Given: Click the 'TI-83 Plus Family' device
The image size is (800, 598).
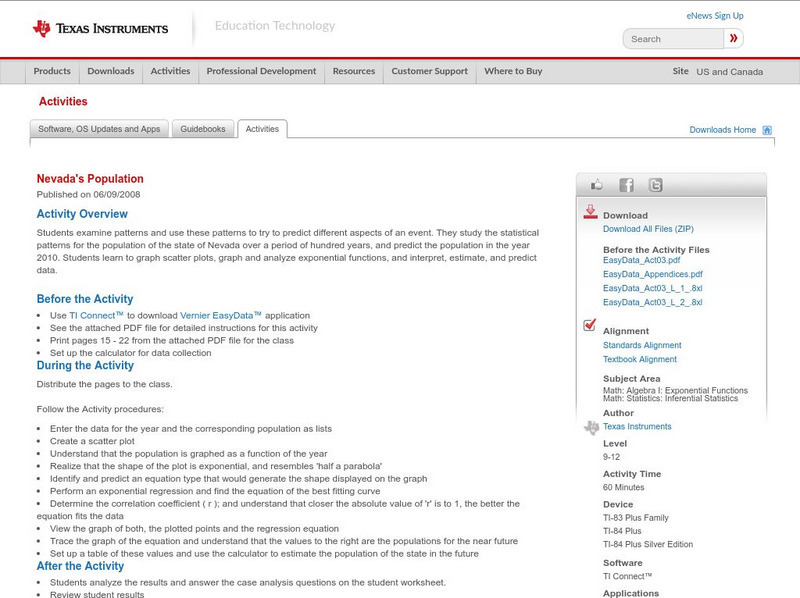Looking at the screenshot, I should tap(636, 518).
